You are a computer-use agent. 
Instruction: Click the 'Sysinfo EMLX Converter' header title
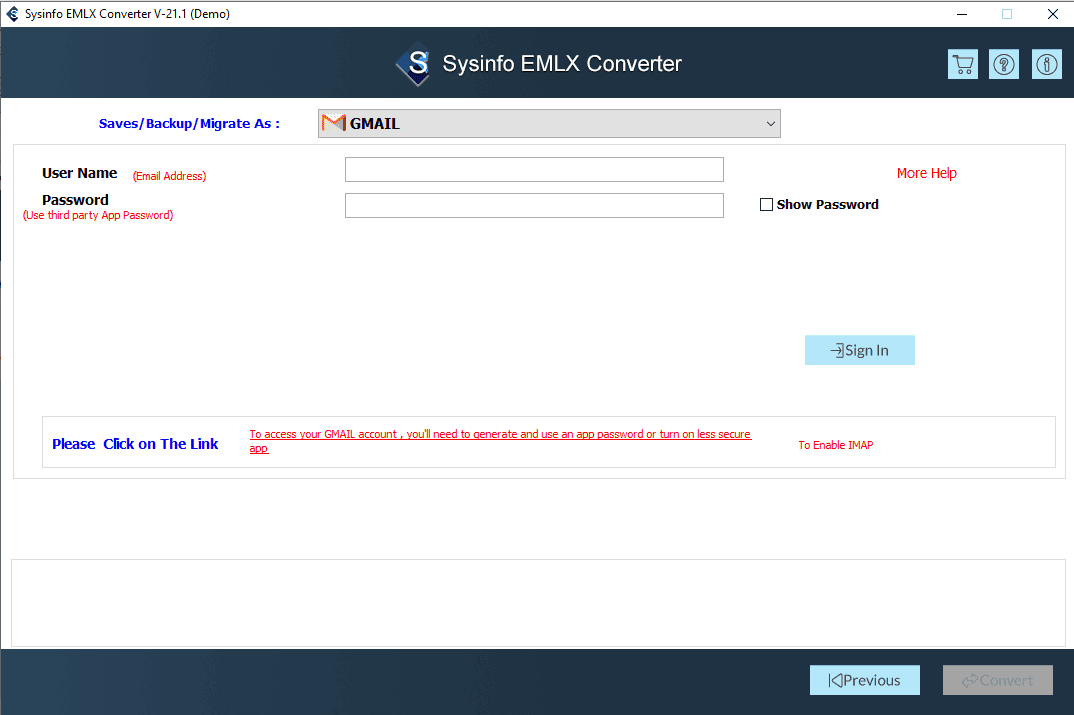point(562,64)
